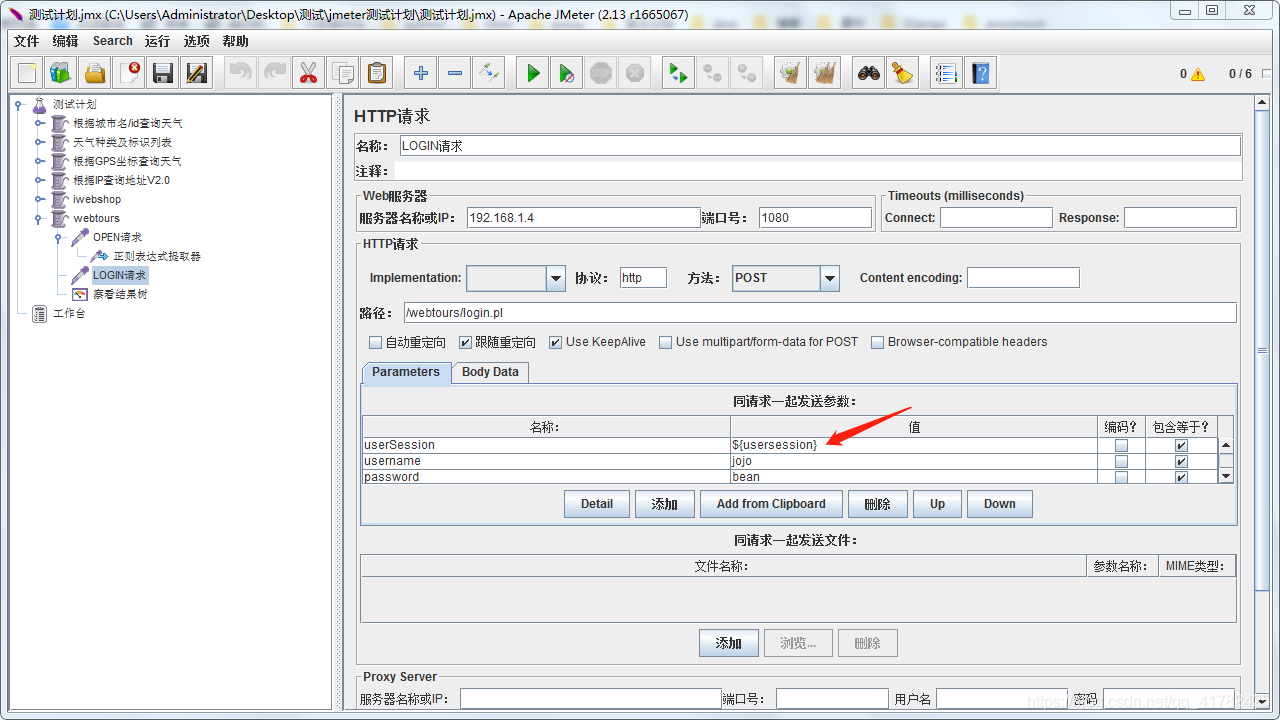Image resolution: width=1280 pixels, height=720 pixels.
Task: Click Save test plan as icon
Action: (x=197, y=73)
